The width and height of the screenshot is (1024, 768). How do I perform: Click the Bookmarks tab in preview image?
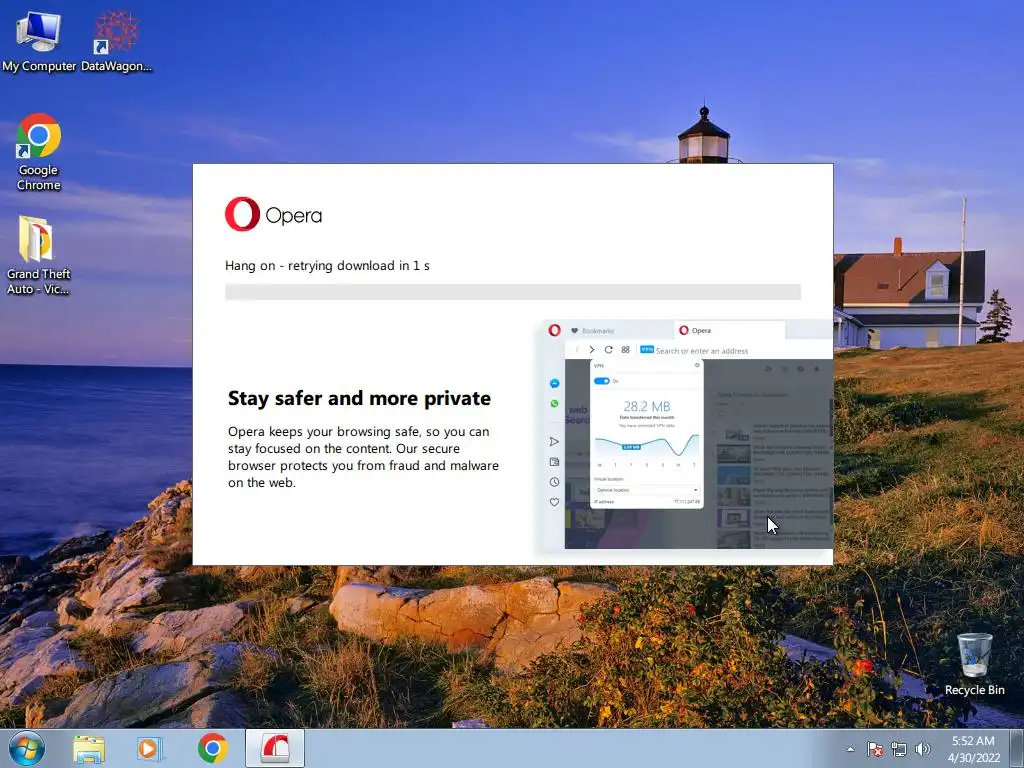[x=592, y=330]
